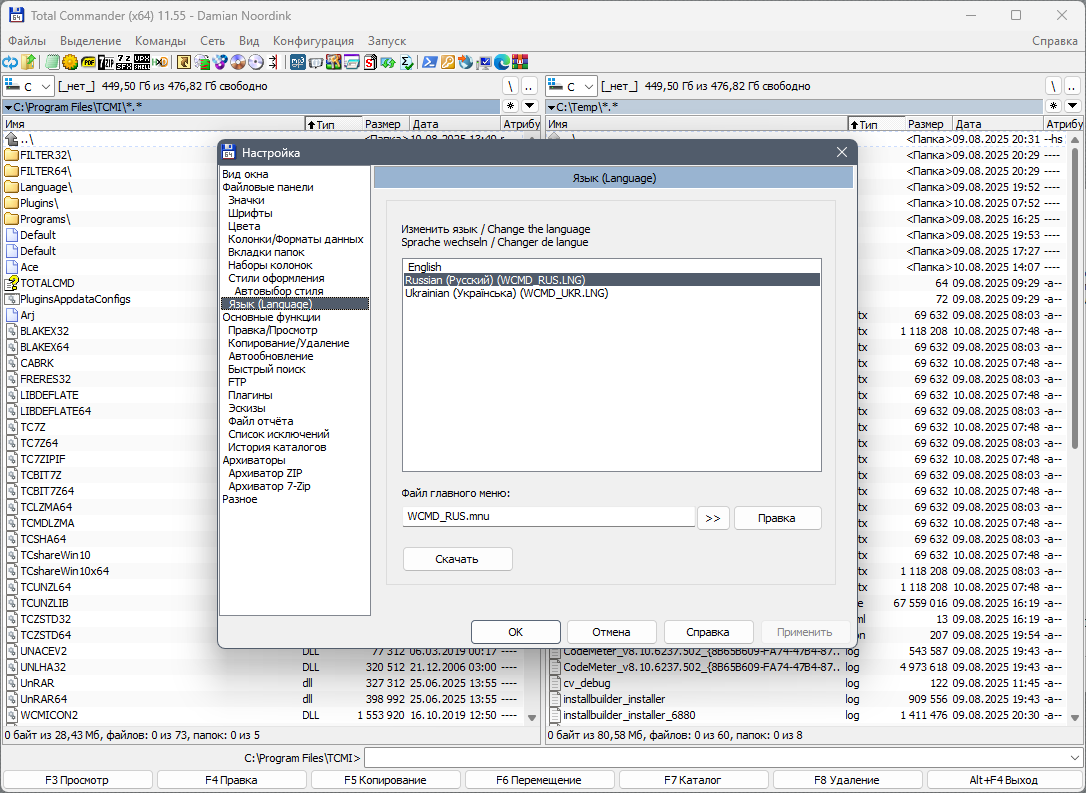This screenshot has height=793, width=1086.
Task: Select FTP in the settings tree
Action: point(237,382)
